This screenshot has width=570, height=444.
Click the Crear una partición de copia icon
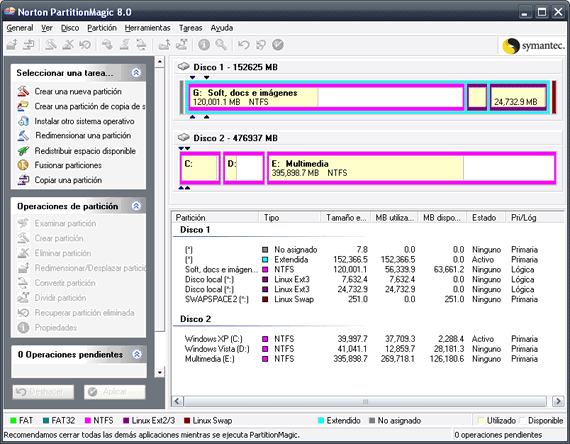[x=23, y=106]
